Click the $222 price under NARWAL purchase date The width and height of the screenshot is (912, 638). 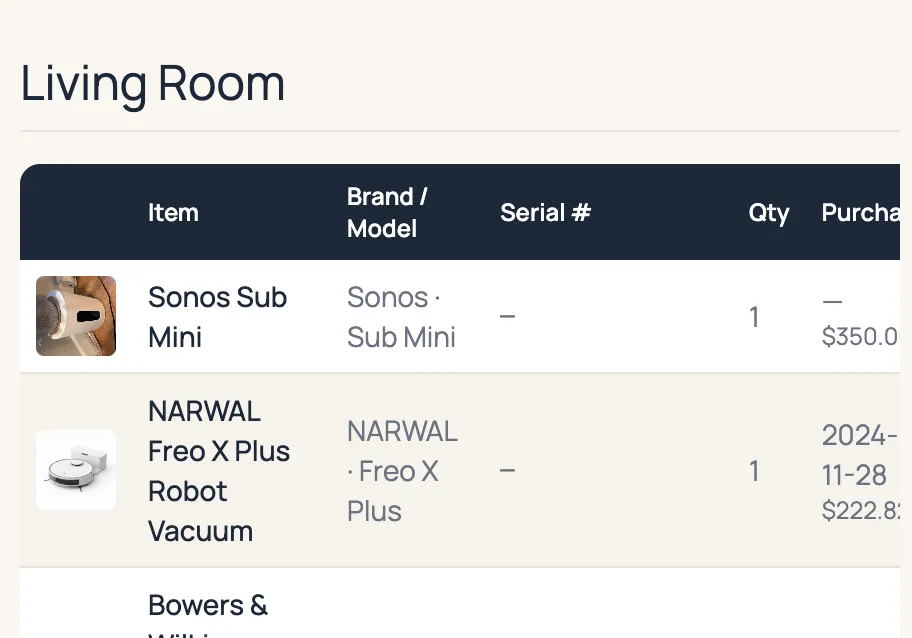(x=860, y=511)
